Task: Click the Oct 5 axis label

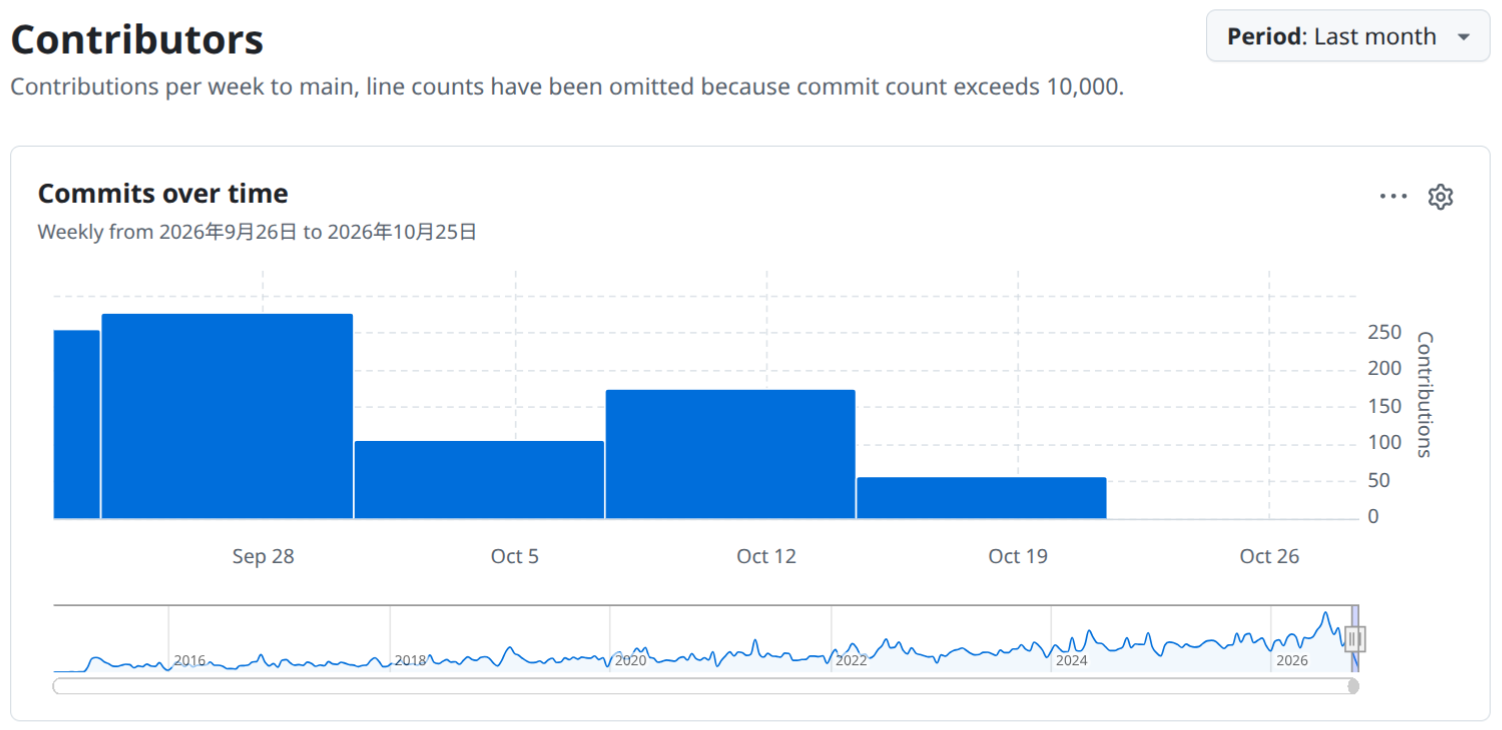Action: [x=515, y=556]
